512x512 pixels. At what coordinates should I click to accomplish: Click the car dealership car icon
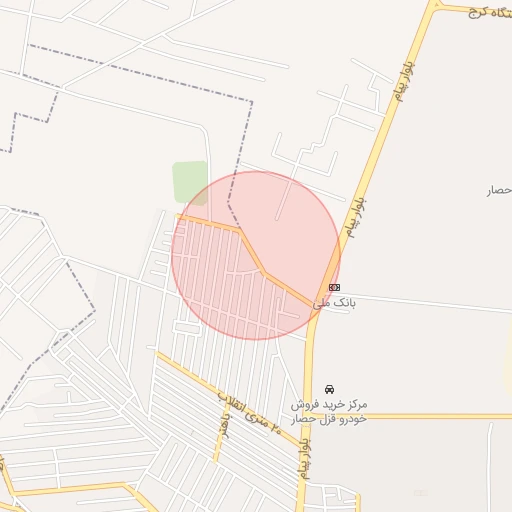click(x=329, y=389)
